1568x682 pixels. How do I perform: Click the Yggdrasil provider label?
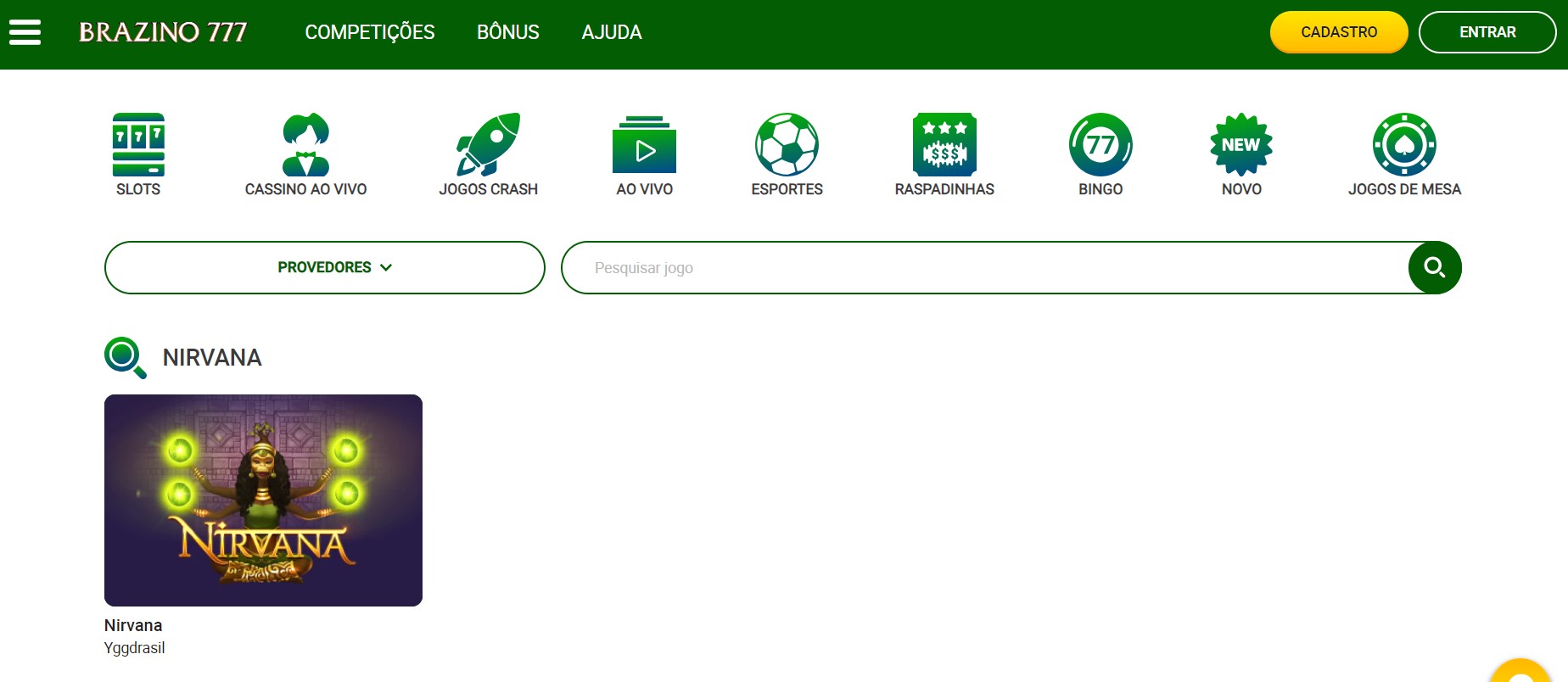pos(134,648)
